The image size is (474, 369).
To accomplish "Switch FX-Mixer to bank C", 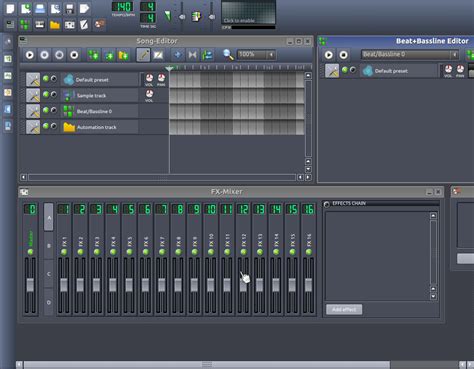I will [49, 274].
